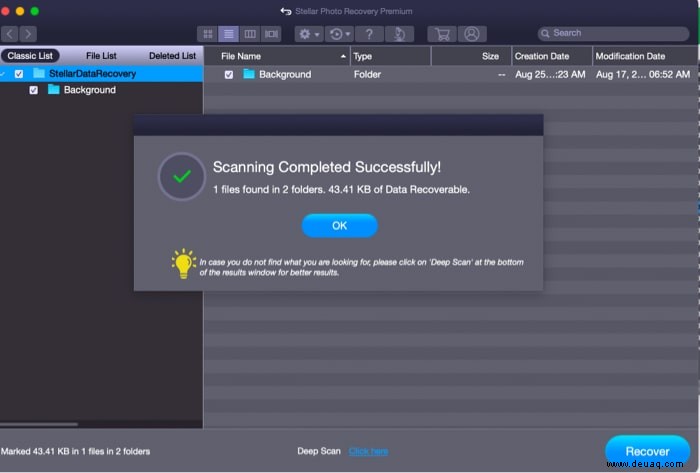Click the 'Marked 43.41 KB' status text
The width and height of the screenshot is (700, 473).
75,451
